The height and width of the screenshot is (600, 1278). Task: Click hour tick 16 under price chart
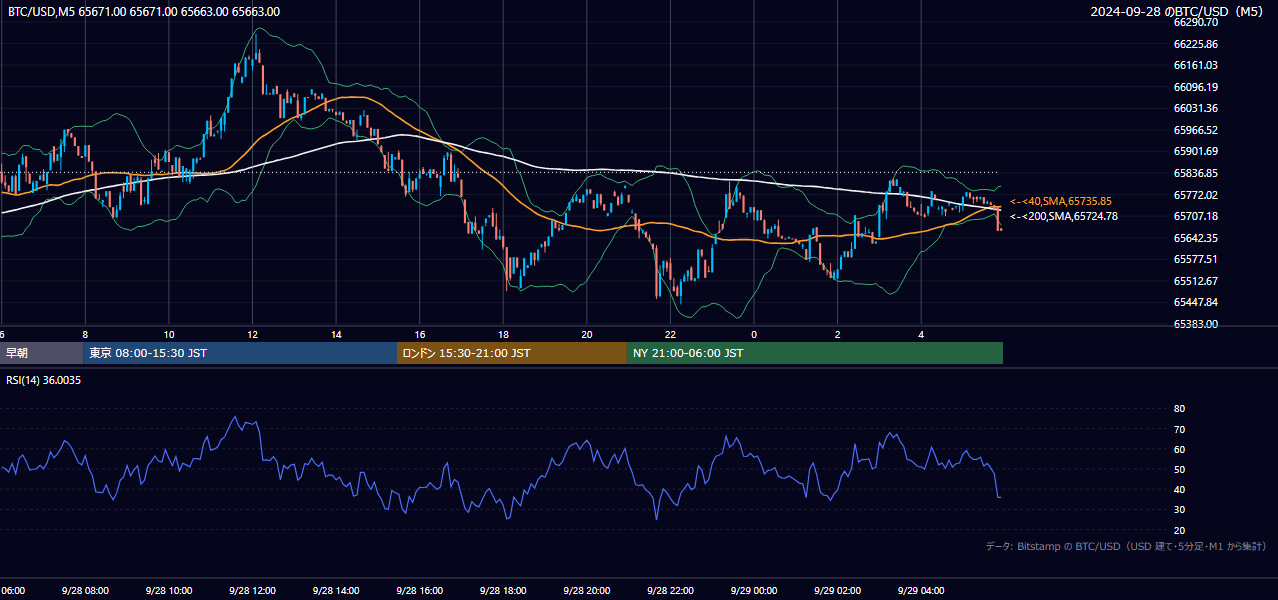coord(419,335)
